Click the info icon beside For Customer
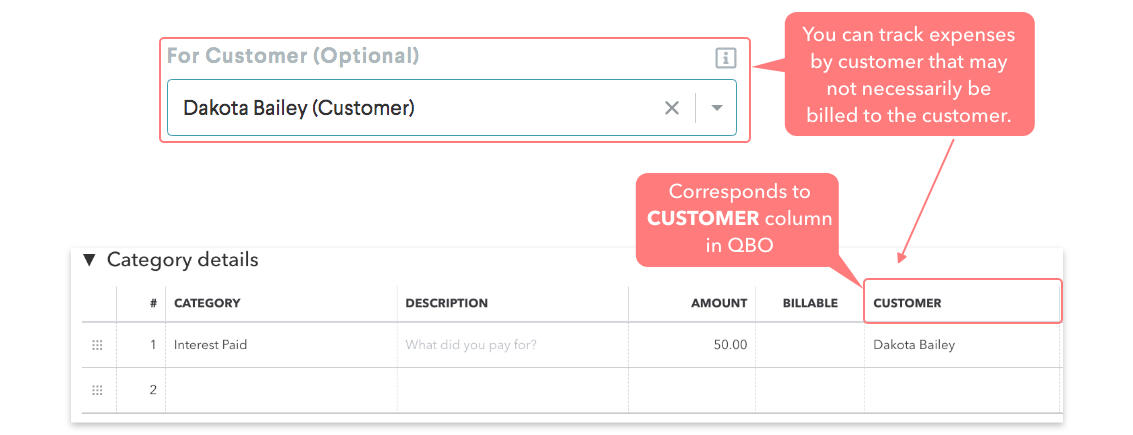Viewport: 1133px width, 435px height. 725,58
